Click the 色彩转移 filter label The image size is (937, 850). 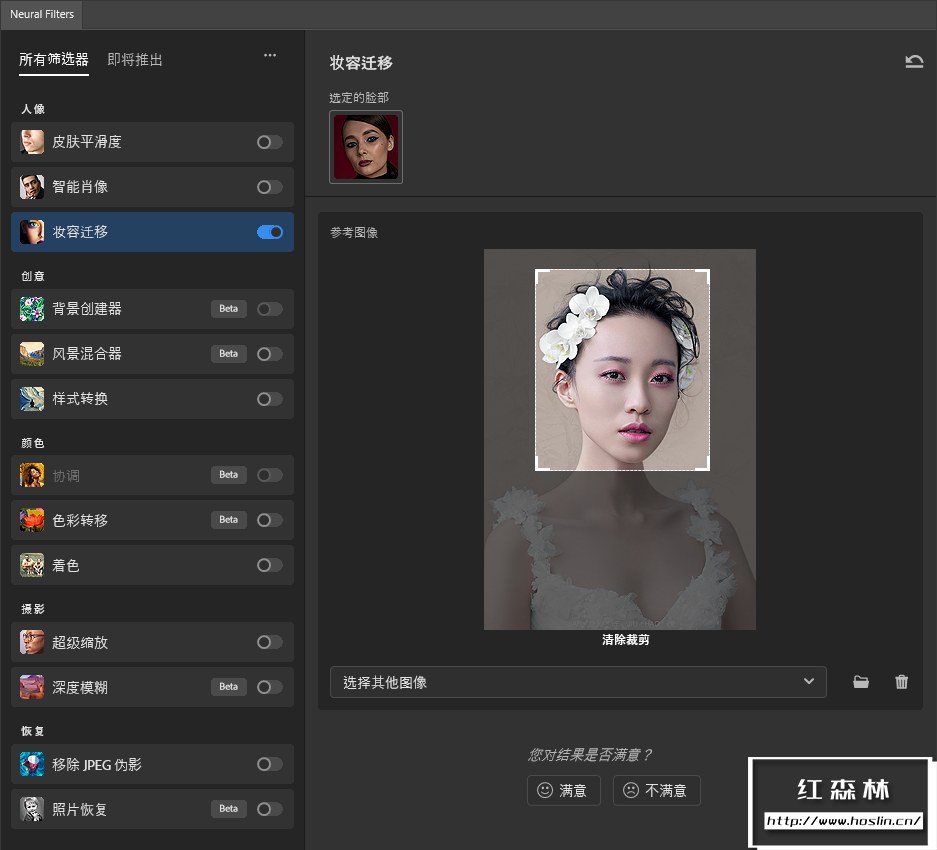(x=80, y=521)
